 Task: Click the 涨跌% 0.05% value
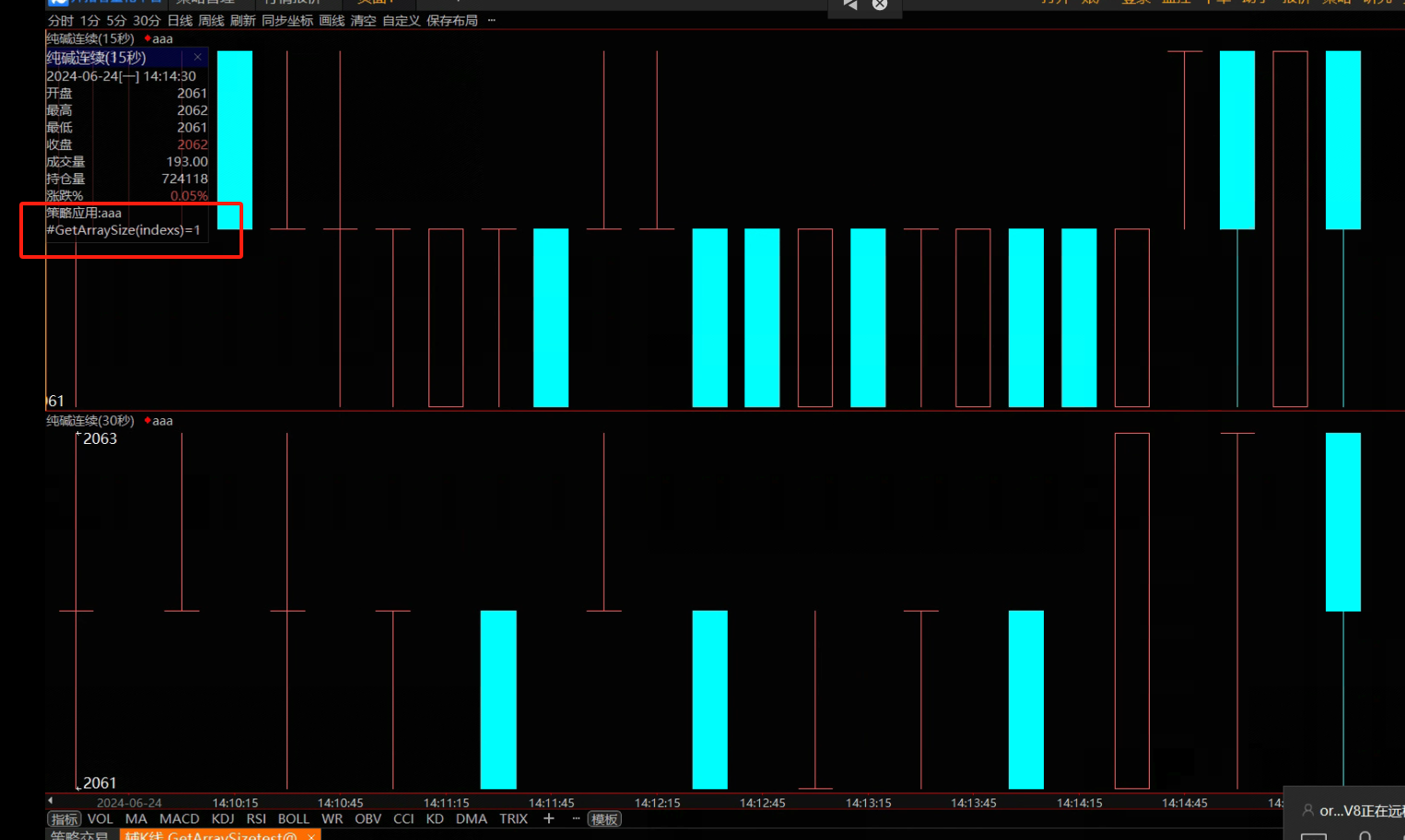(x=189, y=196)
